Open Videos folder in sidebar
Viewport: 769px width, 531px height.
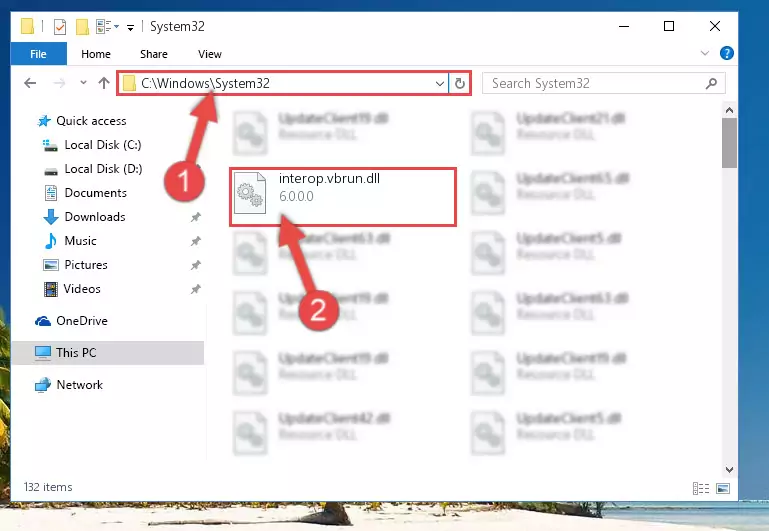[72, 289]
